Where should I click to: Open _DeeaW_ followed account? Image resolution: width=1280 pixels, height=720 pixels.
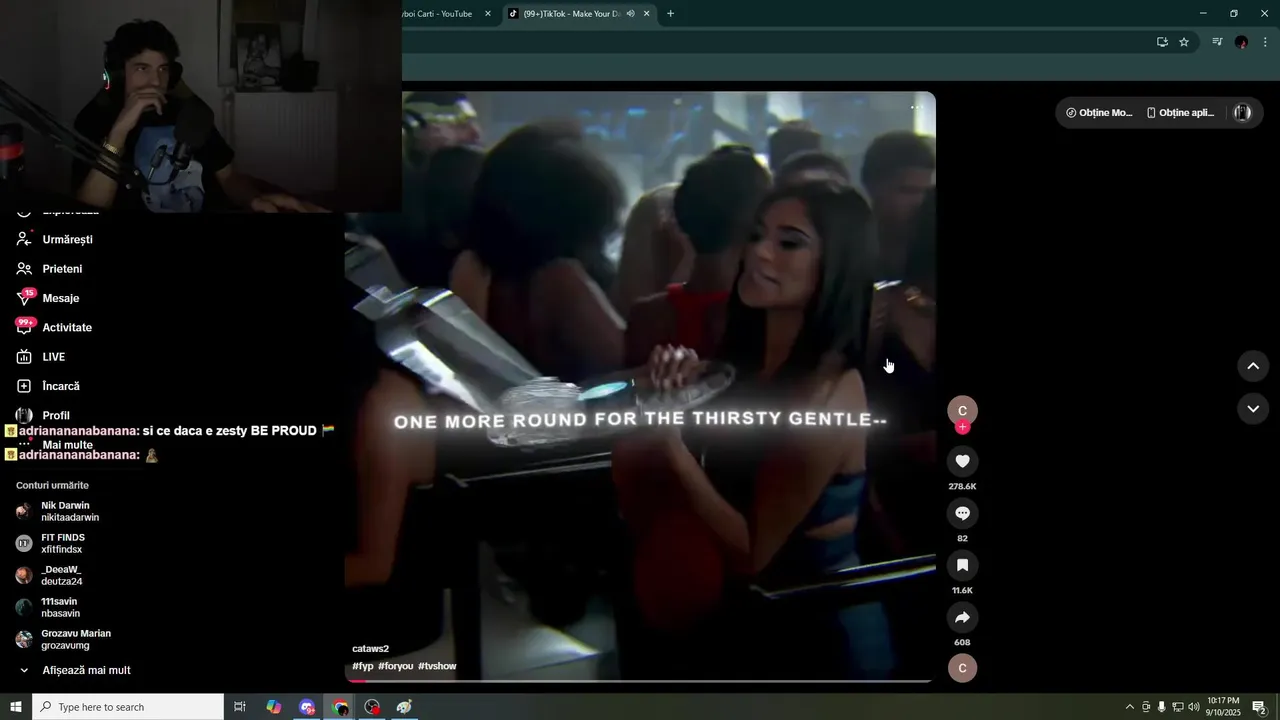click(x=60, y=575)
